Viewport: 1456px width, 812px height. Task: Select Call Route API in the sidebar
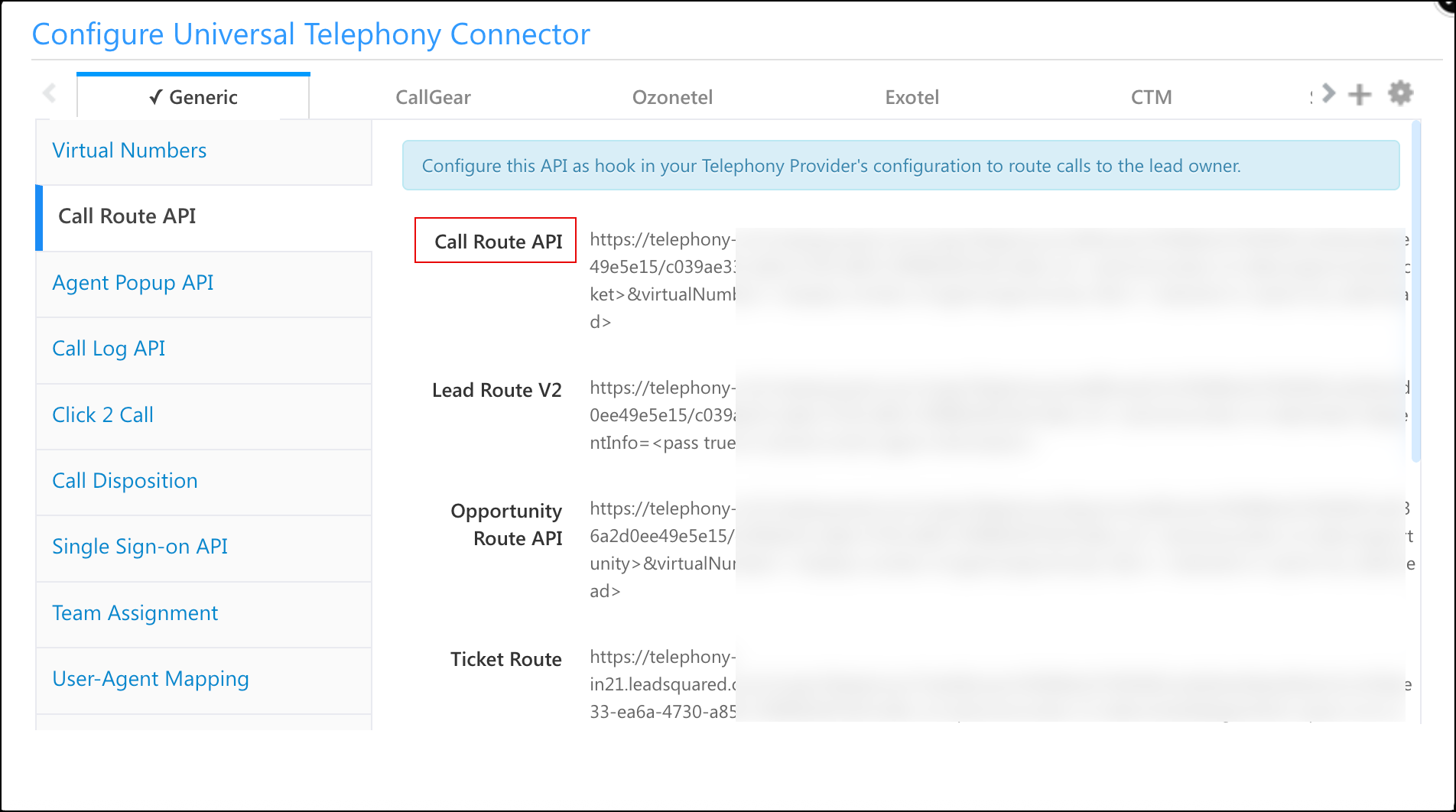(x=127, y=216)
